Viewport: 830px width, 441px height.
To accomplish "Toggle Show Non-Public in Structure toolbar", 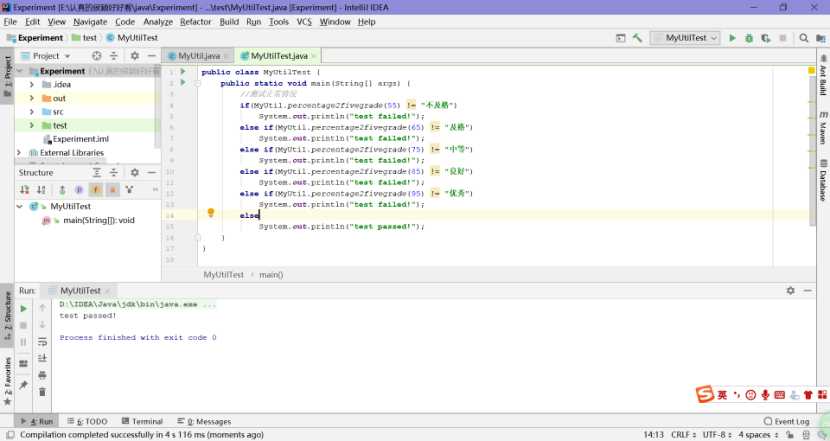I will point(113,190).
